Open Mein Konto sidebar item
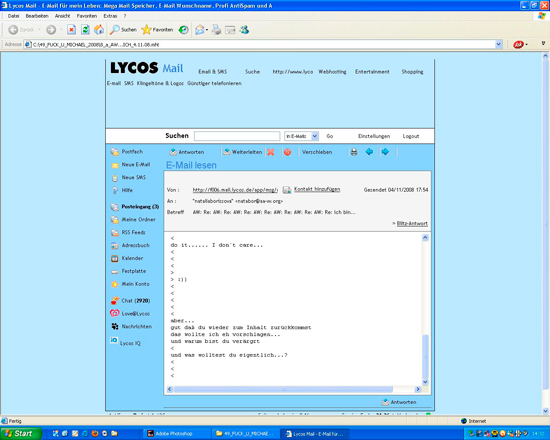Screen dimensions: 550x440 click(130, 284)
